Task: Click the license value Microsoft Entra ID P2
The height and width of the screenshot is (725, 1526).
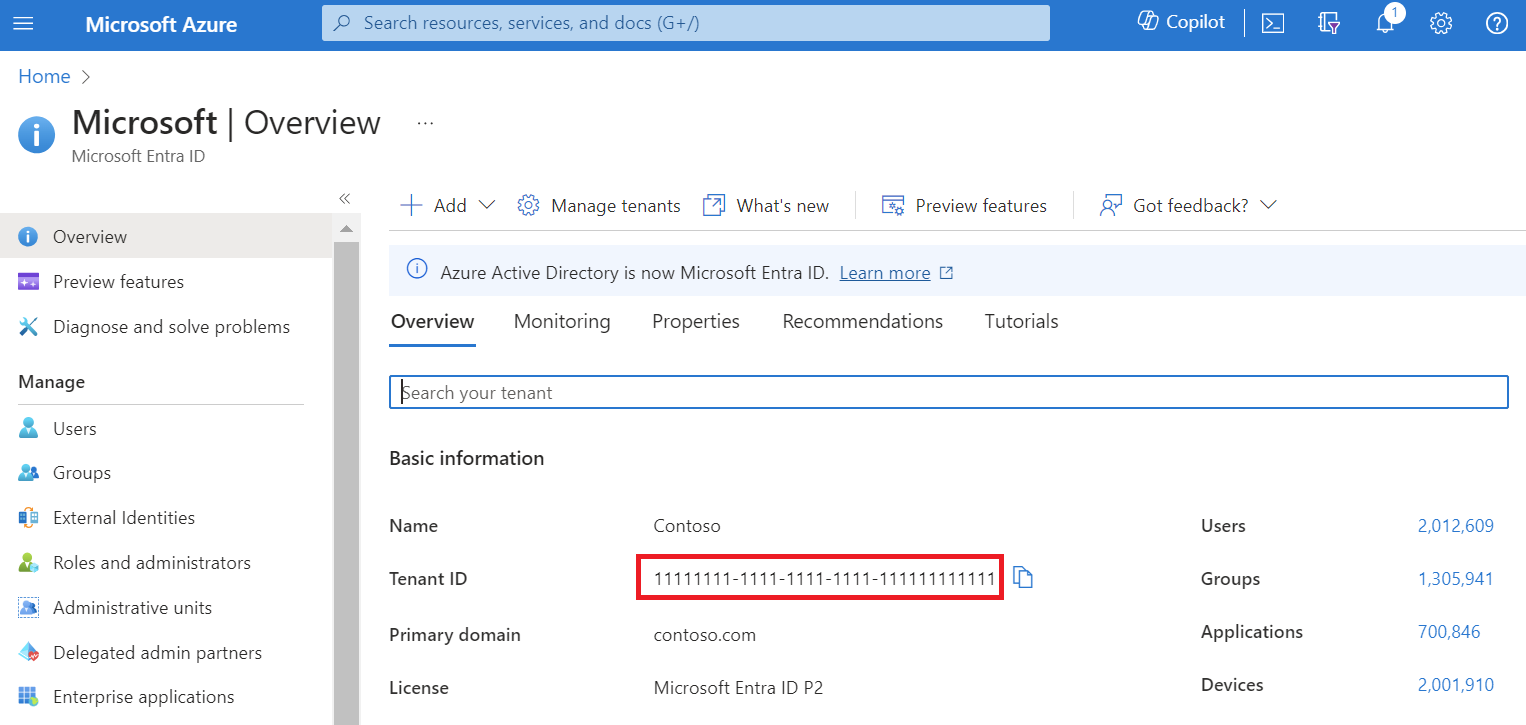Action: click(738, 688)
